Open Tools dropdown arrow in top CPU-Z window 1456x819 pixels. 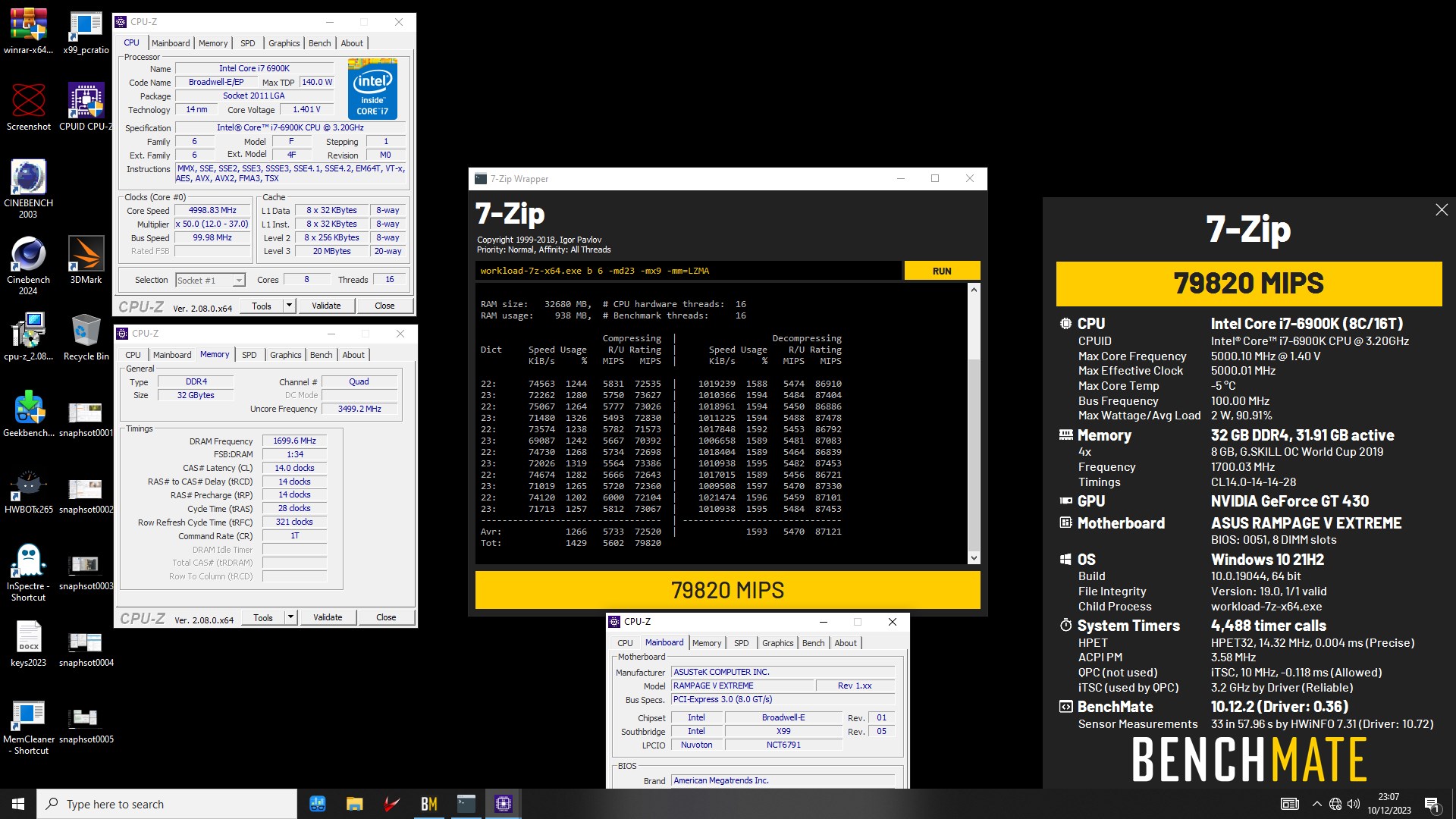[x=289, y=306]
